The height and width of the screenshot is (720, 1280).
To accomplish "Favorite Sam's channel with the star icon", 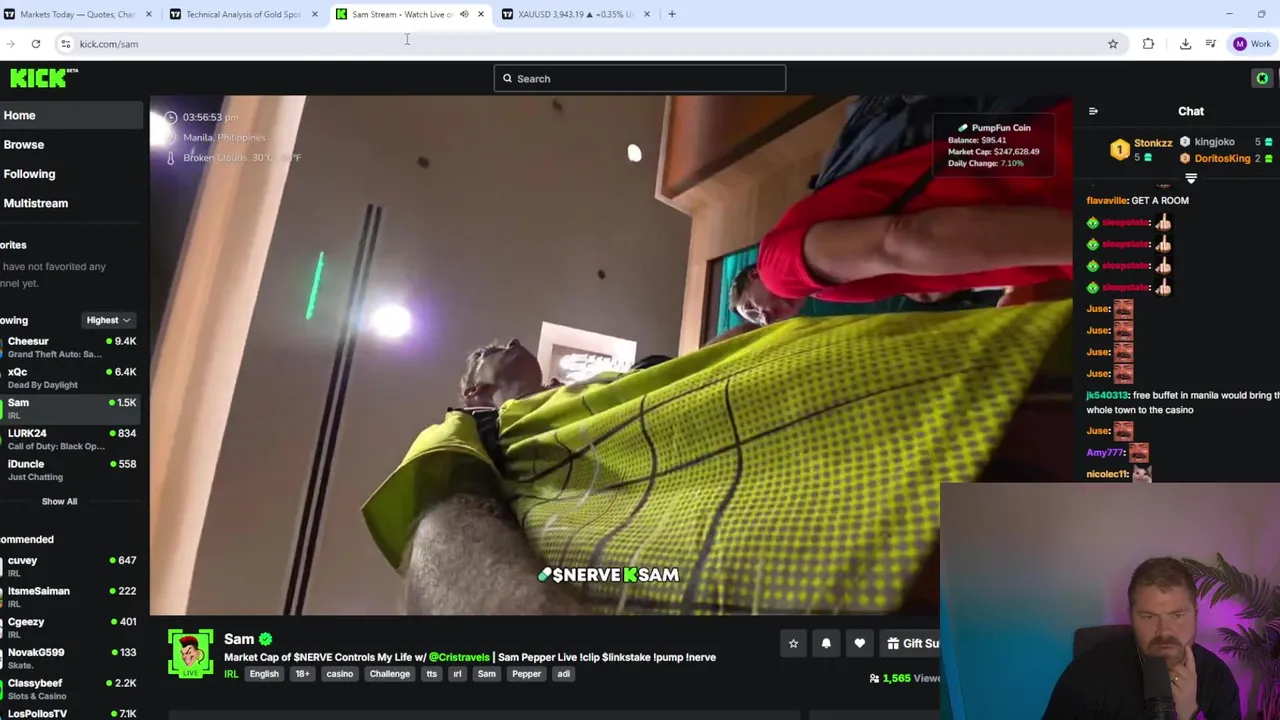I will 793,644.
